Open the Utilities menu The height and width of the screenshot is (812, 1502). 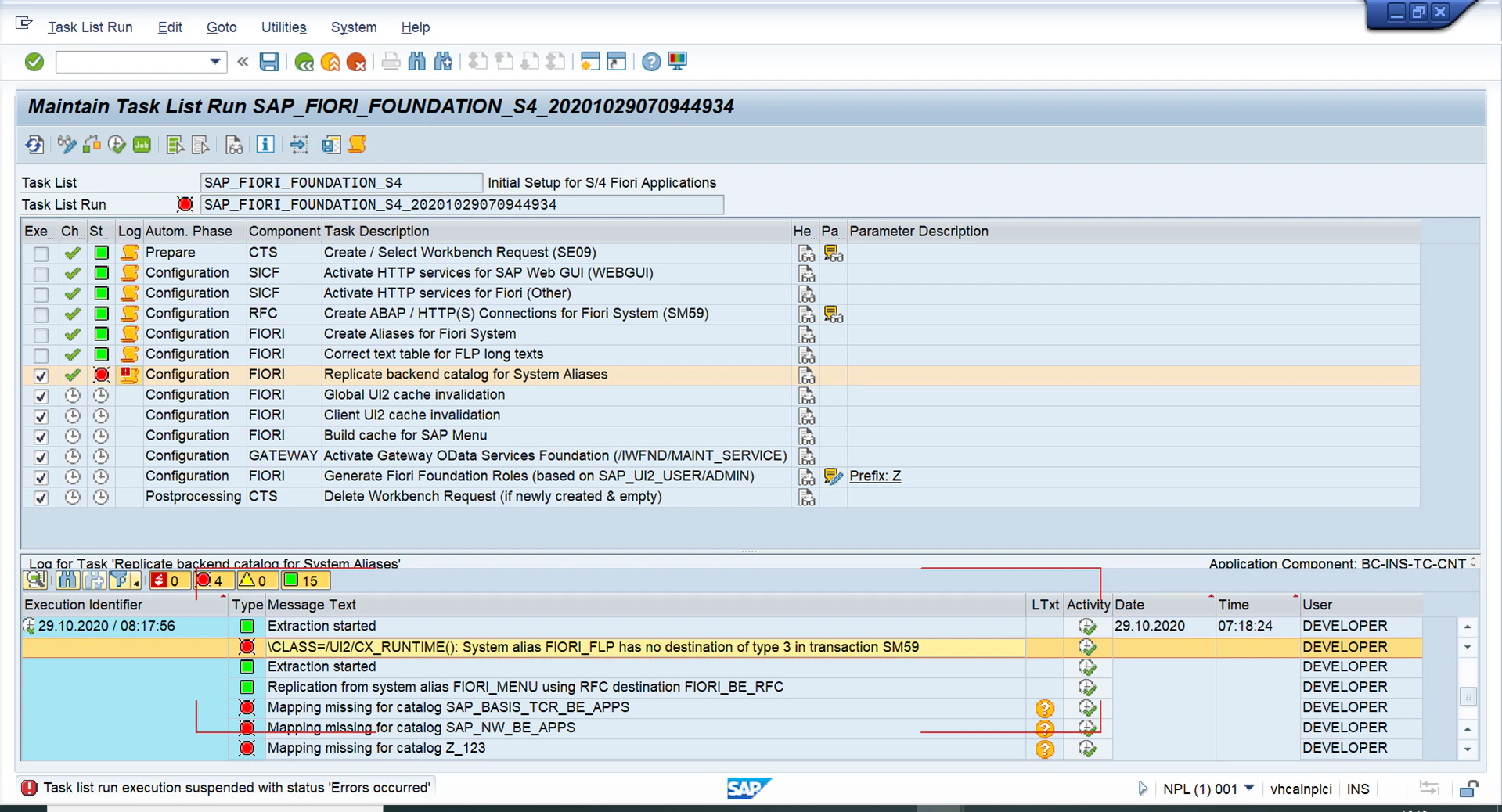(283, 27)
